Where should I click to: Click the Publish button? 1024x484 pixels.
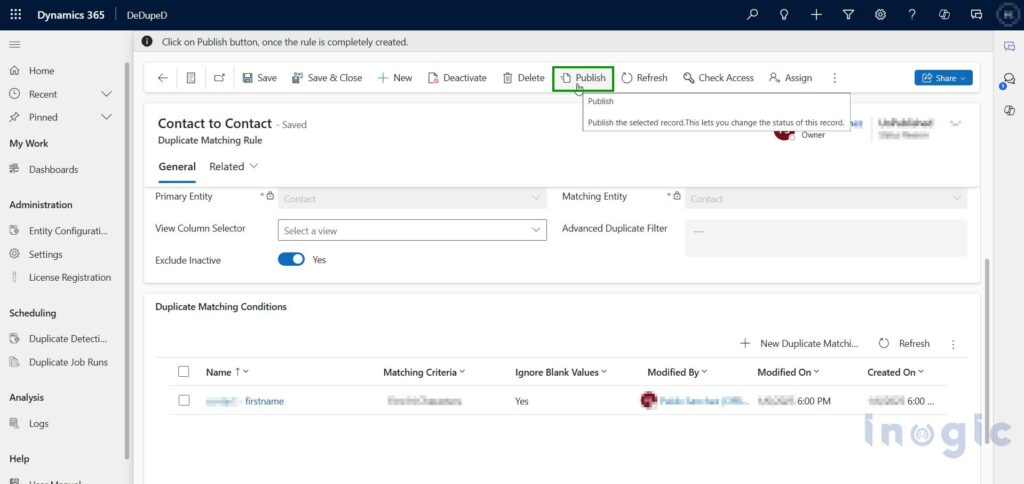[583, 78]
